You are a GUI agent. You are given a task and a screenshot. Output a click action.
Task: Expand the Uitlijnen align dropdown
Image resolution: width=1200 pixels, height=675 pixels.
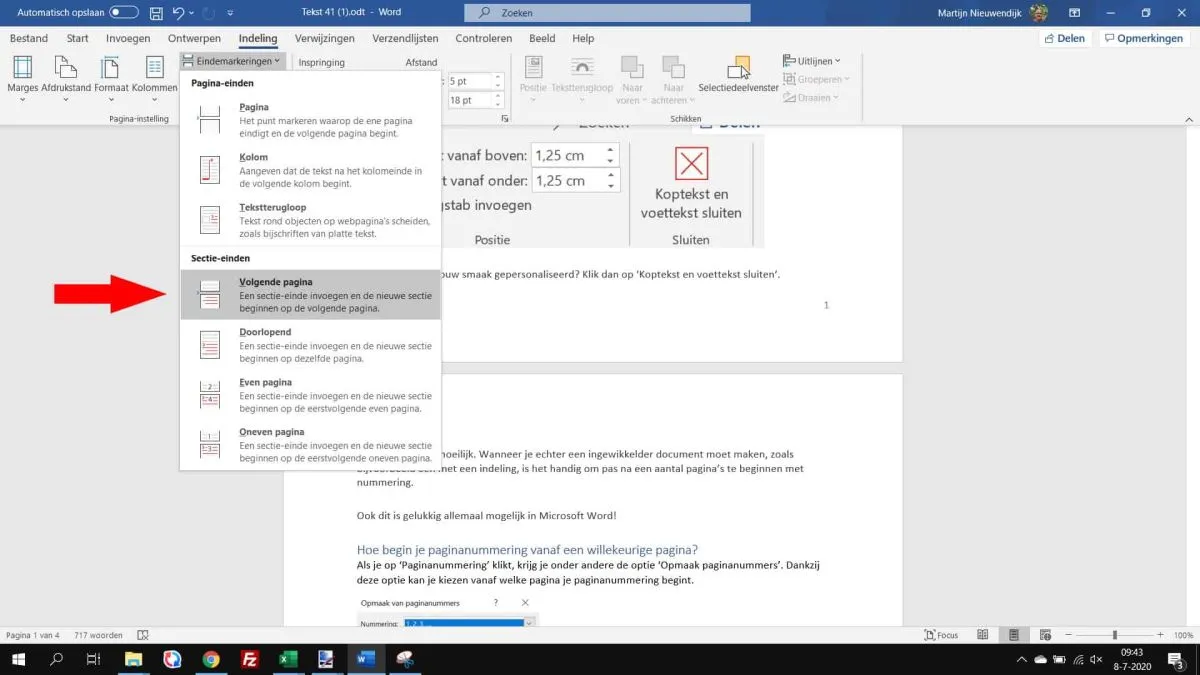click(x=811, y=61)
